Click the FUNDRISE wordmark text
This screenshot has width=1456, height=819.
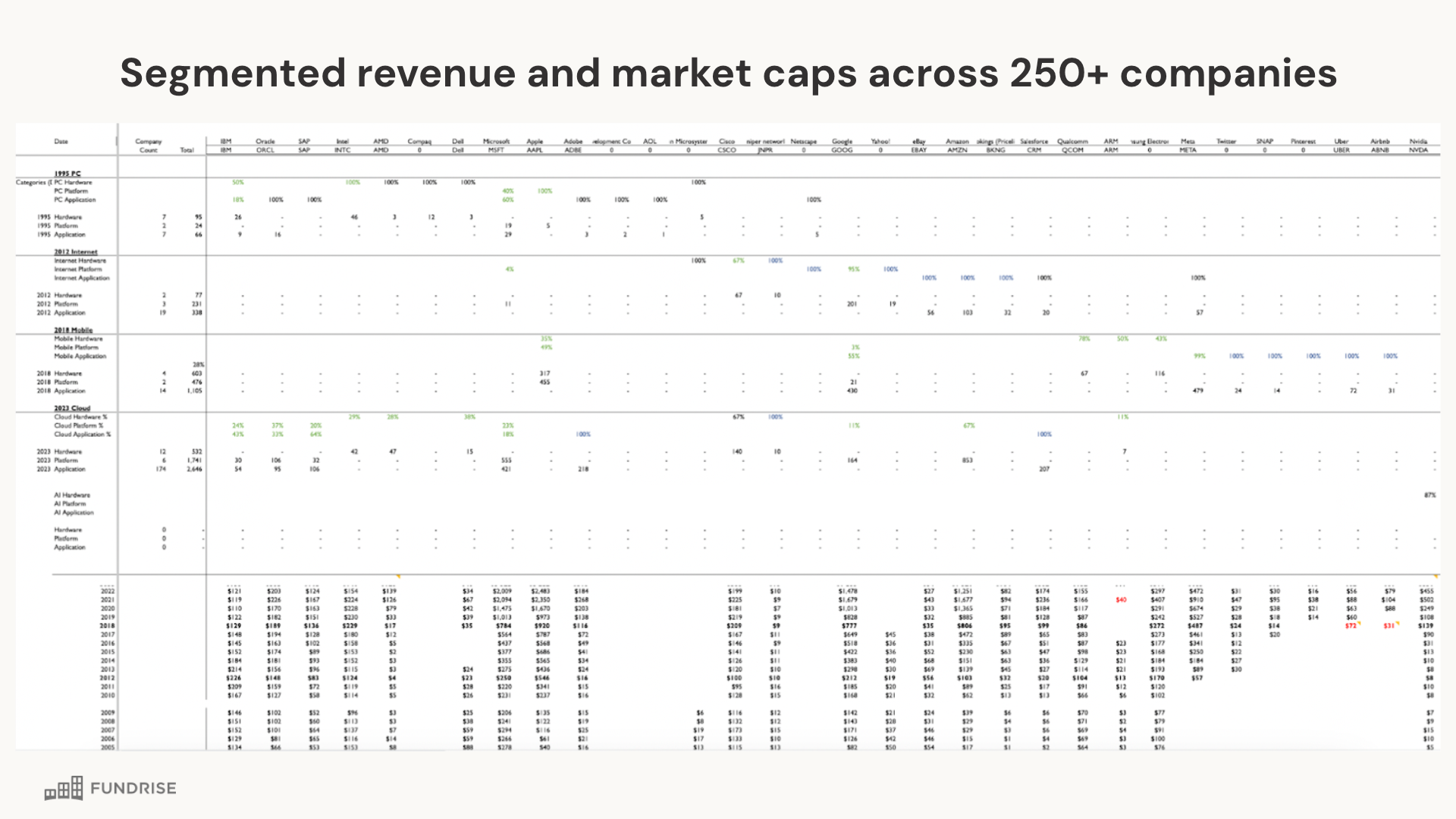click(133, 789)
